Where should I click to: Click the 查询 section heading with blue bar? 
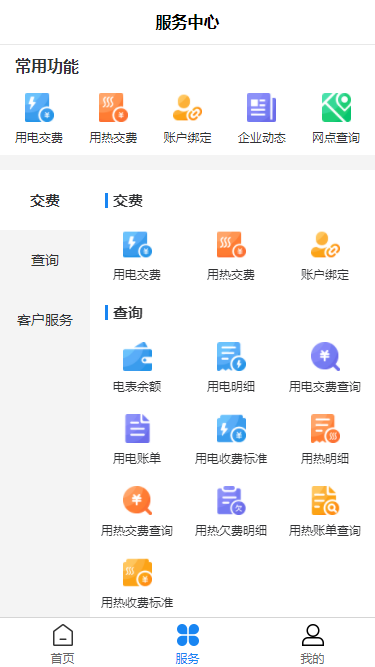pyautogui.click(x=124, y=313)
